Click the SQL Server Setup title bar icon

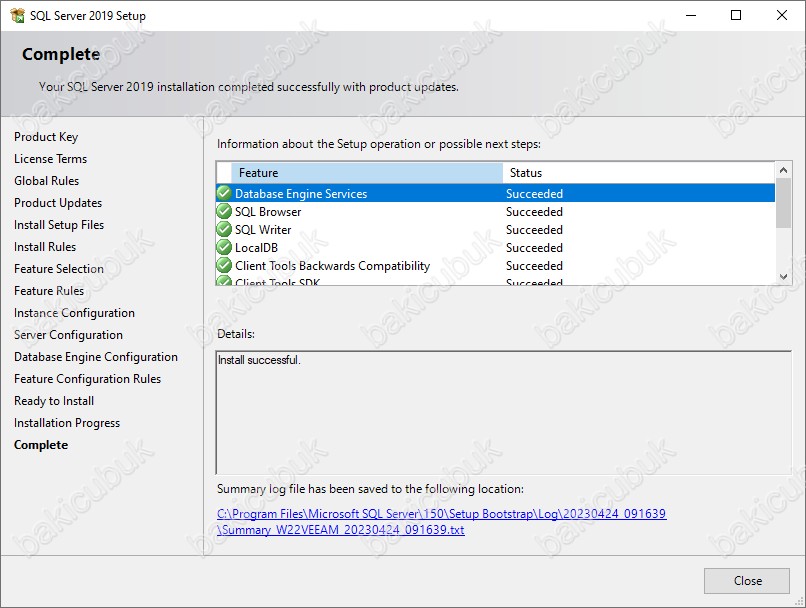click(x=17, y=15)
